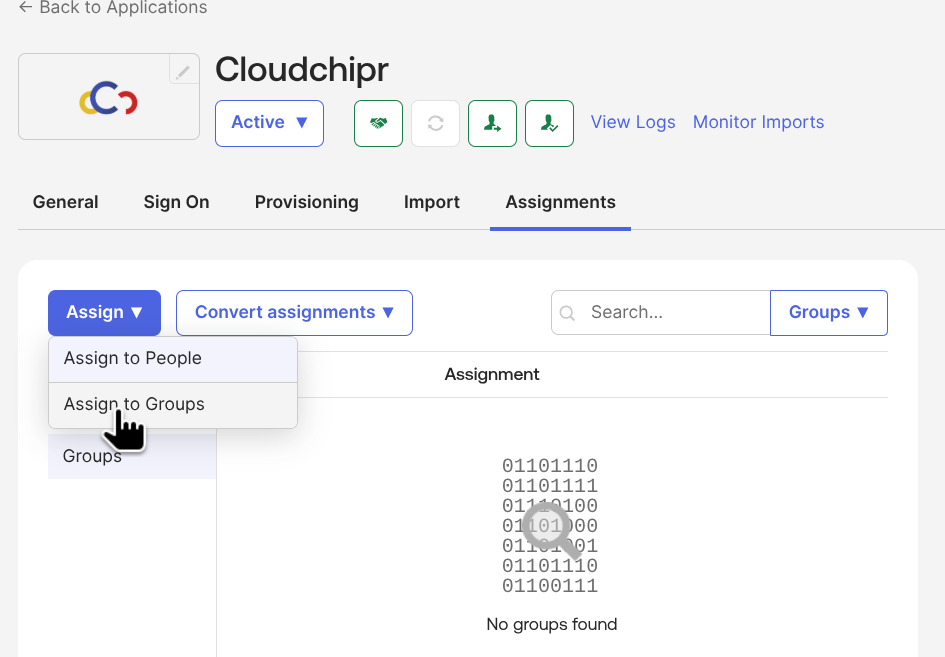The height and width of the screenshot is (657, 945).
Task: Select the Groups filter in the left sidebar
Action: 132,456
